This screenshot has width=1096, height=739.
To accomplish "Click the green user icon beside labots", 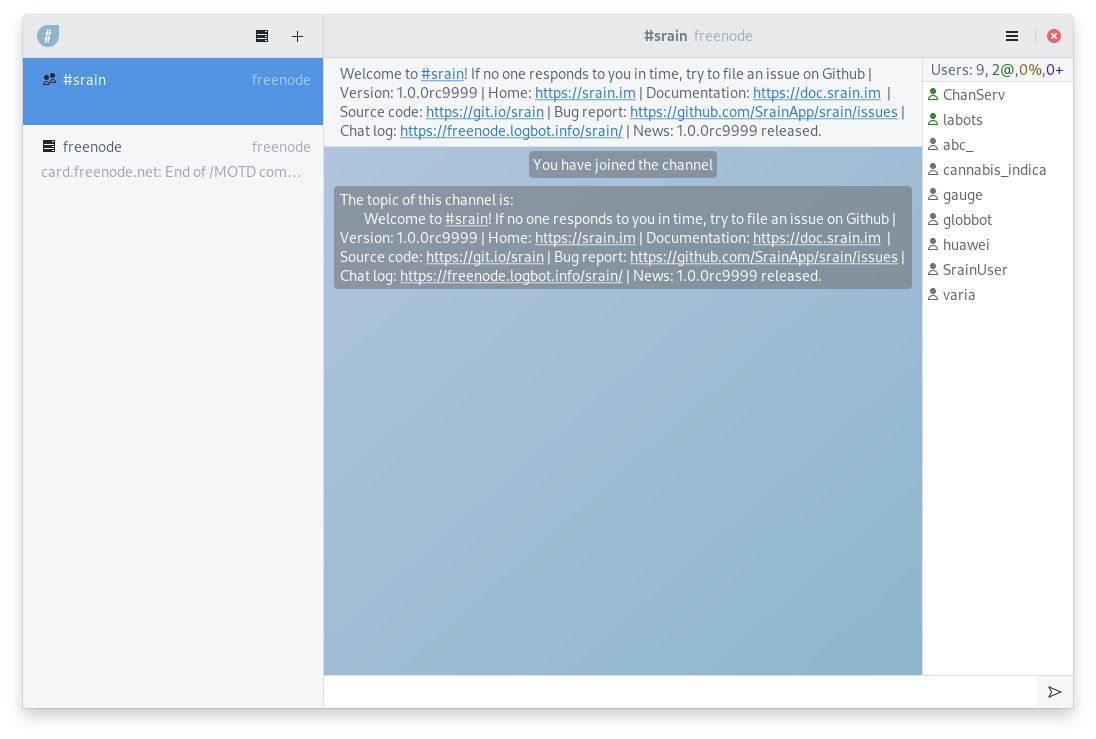I will pyautogui.click(x=933, y=120).
